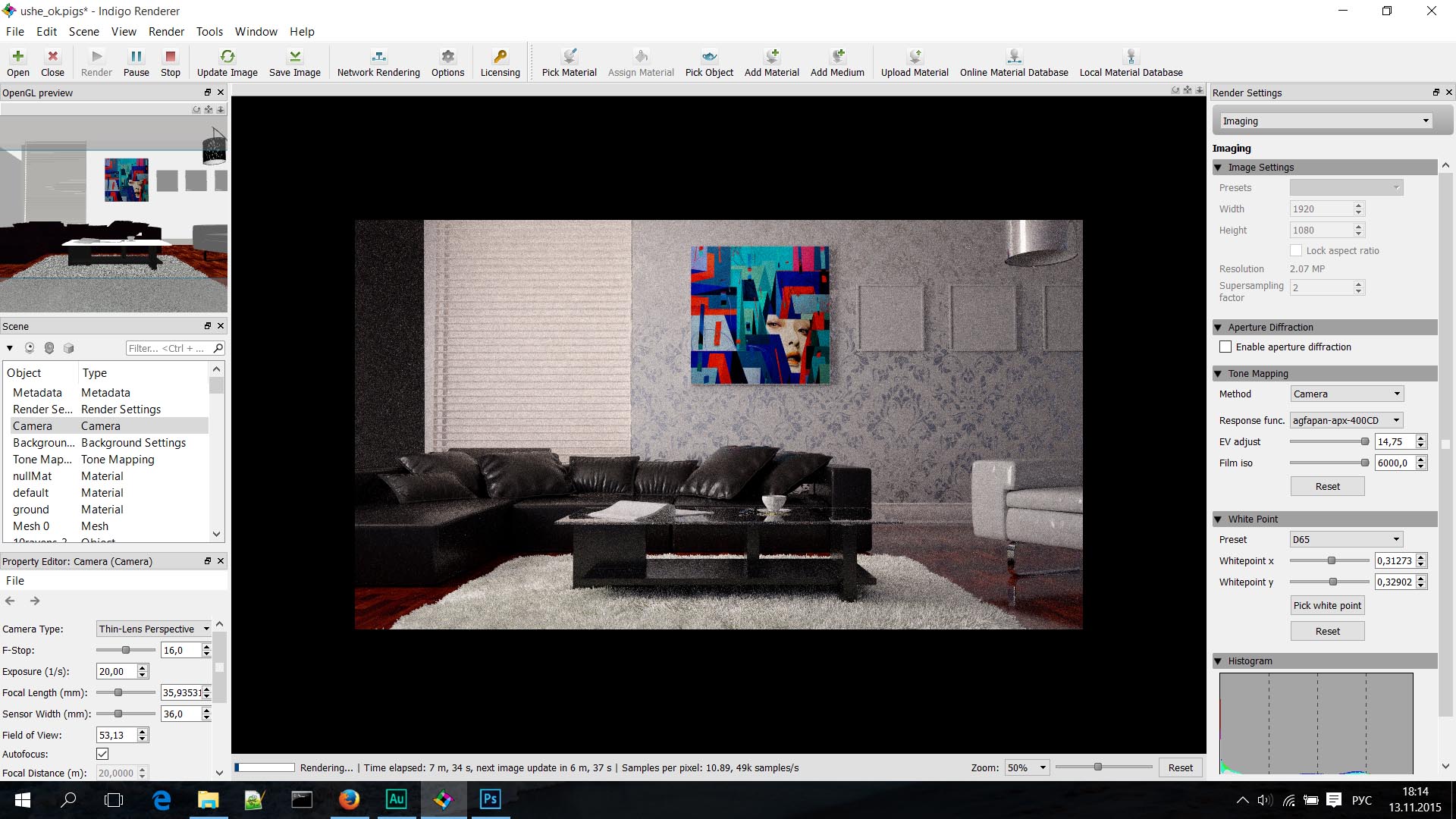Uncheck the Autofocus checkbox
Viewport: 1456px width, 819px height.
tap(102, 754)
